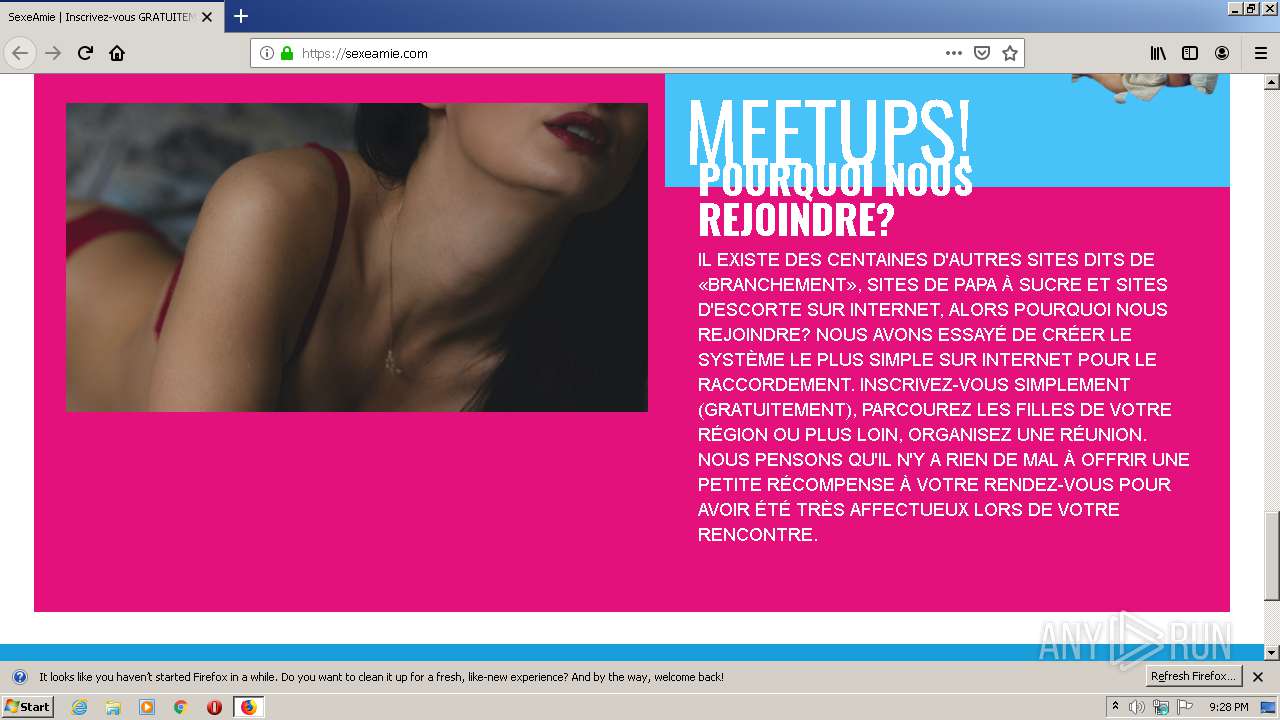Open the Action Center flag icon
The height and width of the screenshot is (720, 1280).
[1185, 707]
